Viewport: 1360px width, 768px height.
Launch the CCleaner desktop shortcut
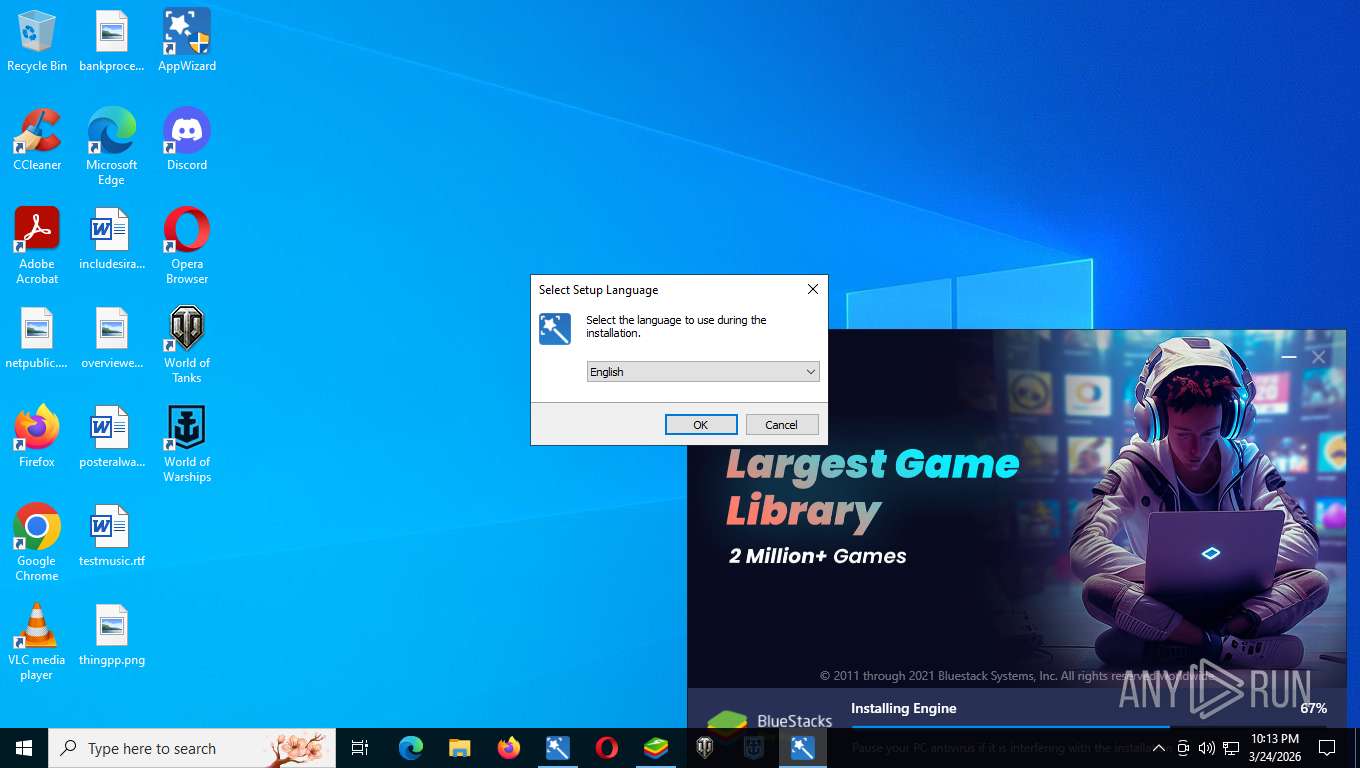tap(37, 141)
